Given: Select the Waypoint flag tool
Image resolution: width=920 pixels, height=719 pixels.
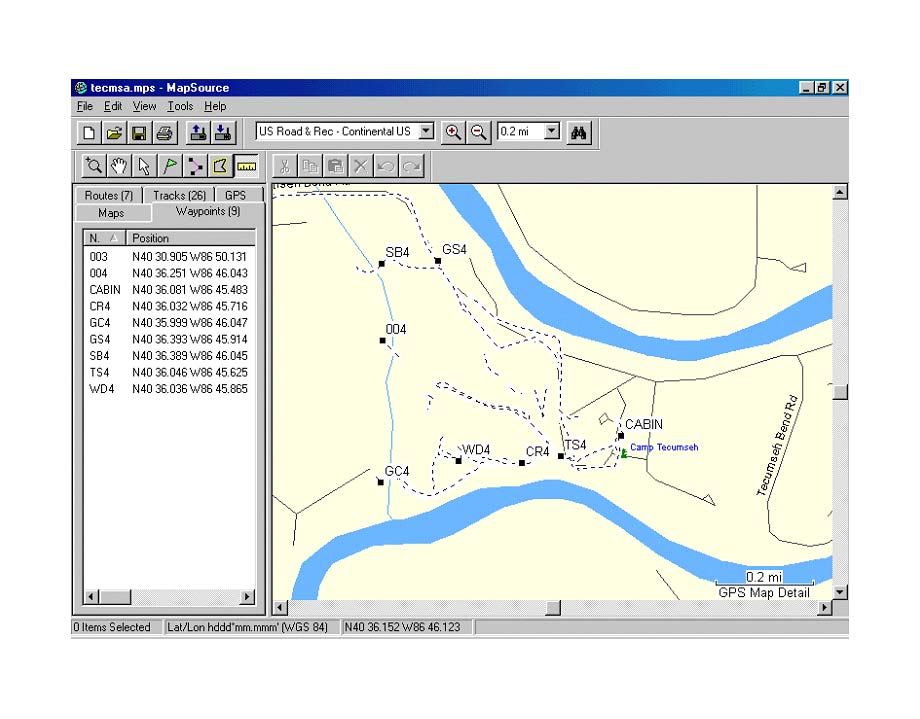Looking at the screenshot, I should (x=170, y=166).
